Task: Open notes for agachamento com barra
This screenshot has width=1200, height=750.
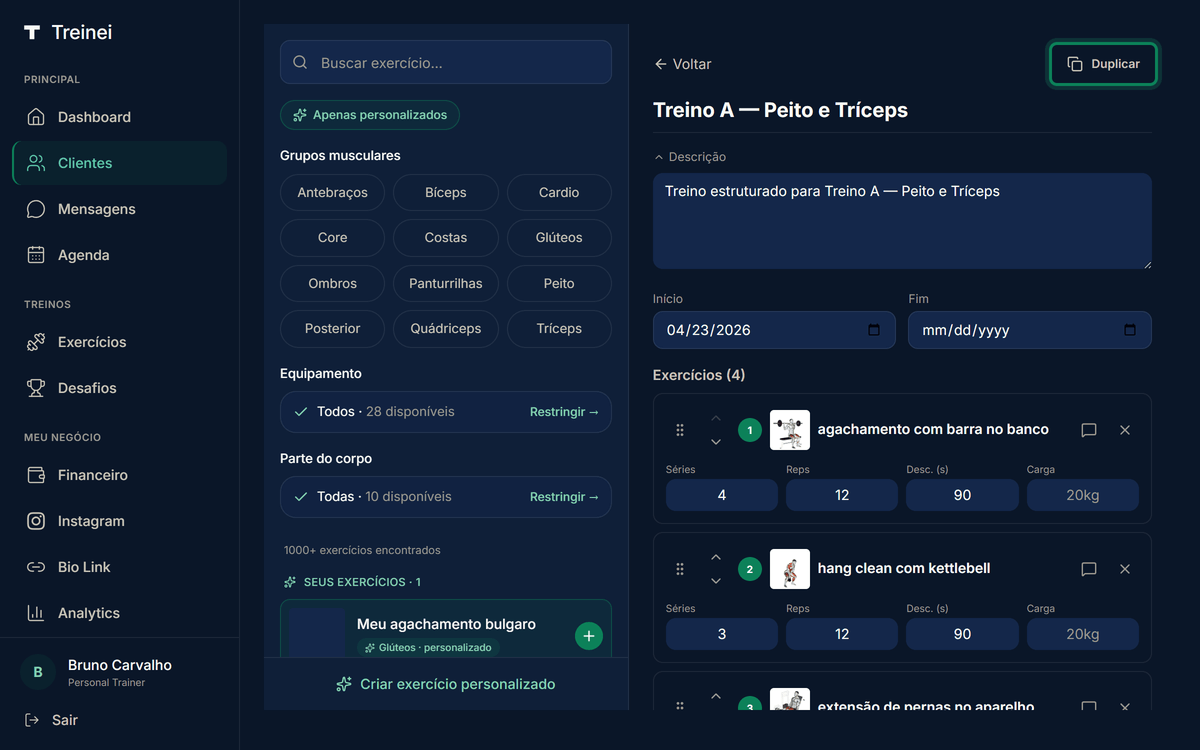Action: (1089, 430)
